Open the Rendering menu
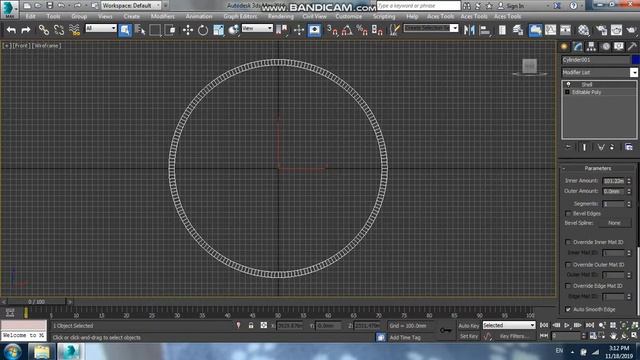 280,16
